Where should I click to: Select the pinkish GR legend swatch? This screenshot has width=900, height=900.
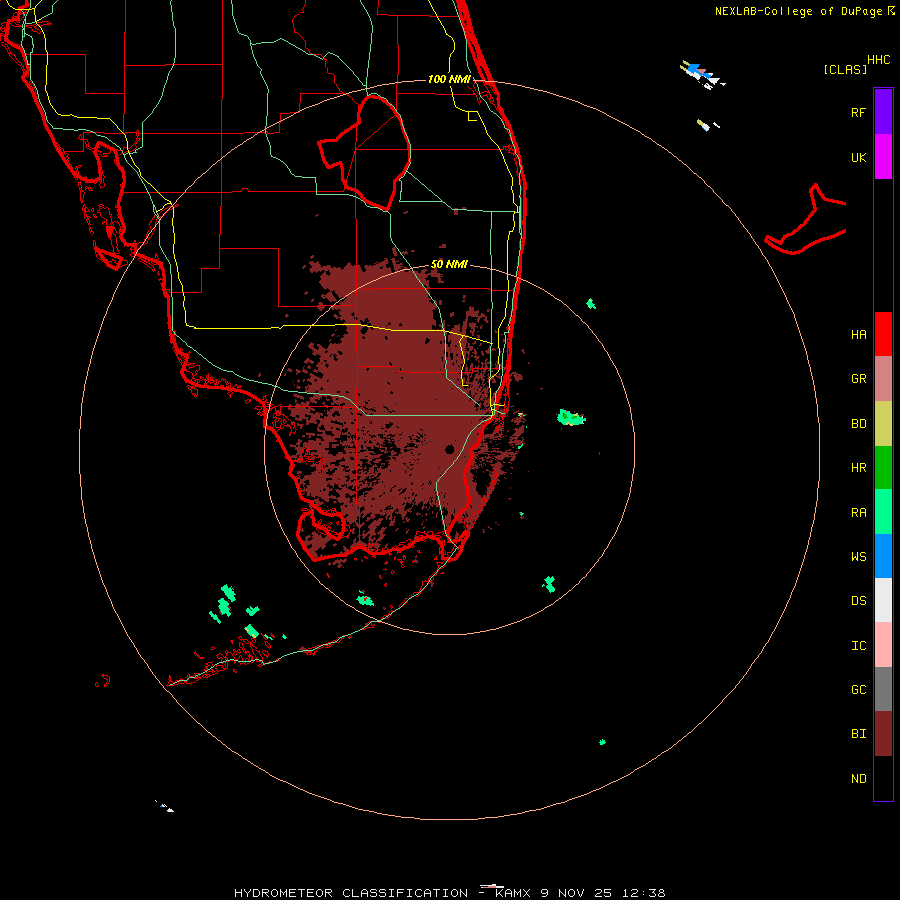[883, 379]
